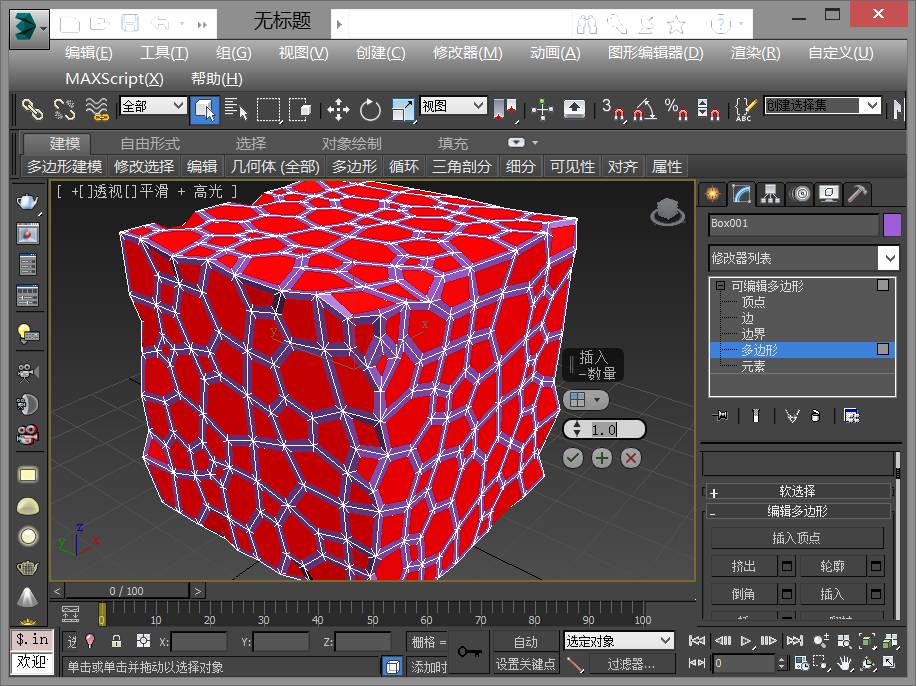Apply and continue with the plus caddy button
This screenshot has width=916, height=686.
pos(602,458)
